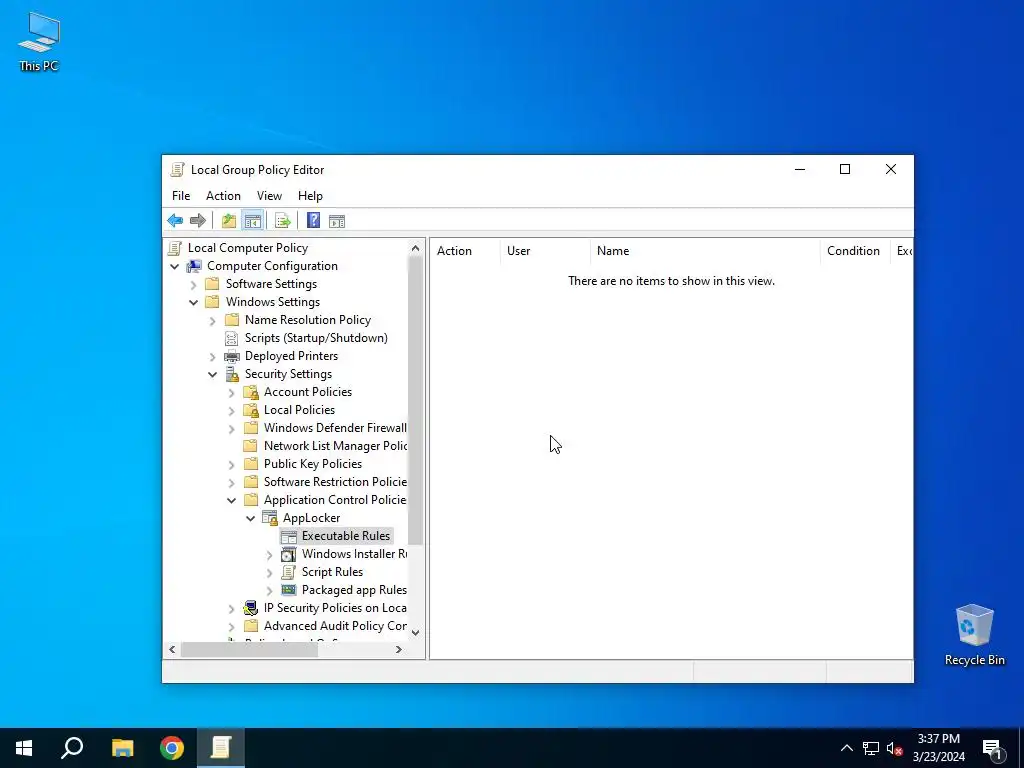Open File Explorer from the taskbar
The width and height of the screenshot is (1024, 768).
click(122, 748)
